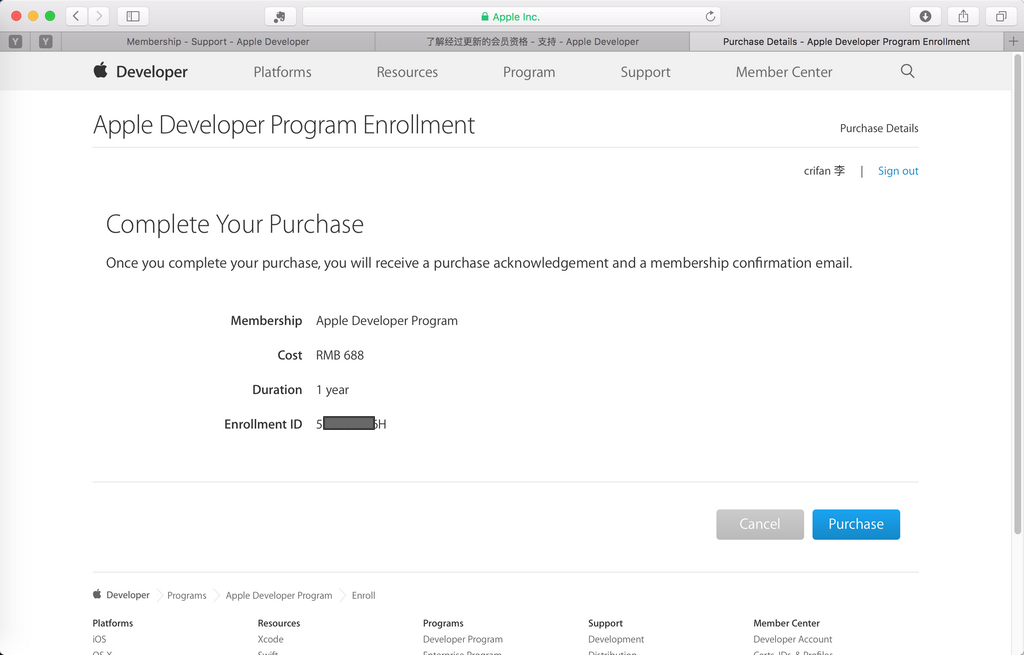1024x655 pixels.
Task: Show all tabs overview button
Action: coord(1001,16)
